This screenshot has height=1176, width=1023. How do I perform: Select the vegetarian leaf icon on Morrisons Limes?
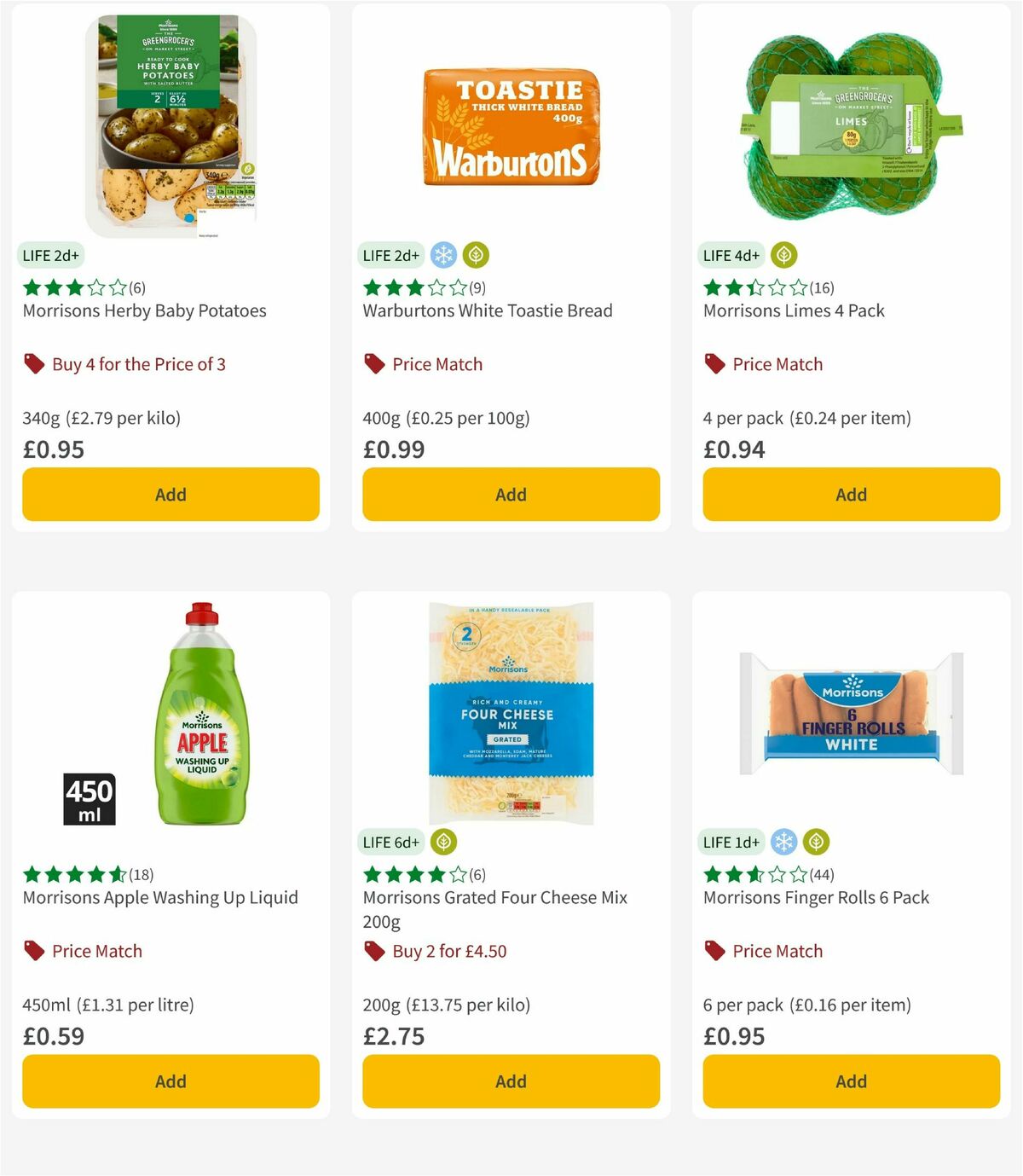tap(783, 254)
